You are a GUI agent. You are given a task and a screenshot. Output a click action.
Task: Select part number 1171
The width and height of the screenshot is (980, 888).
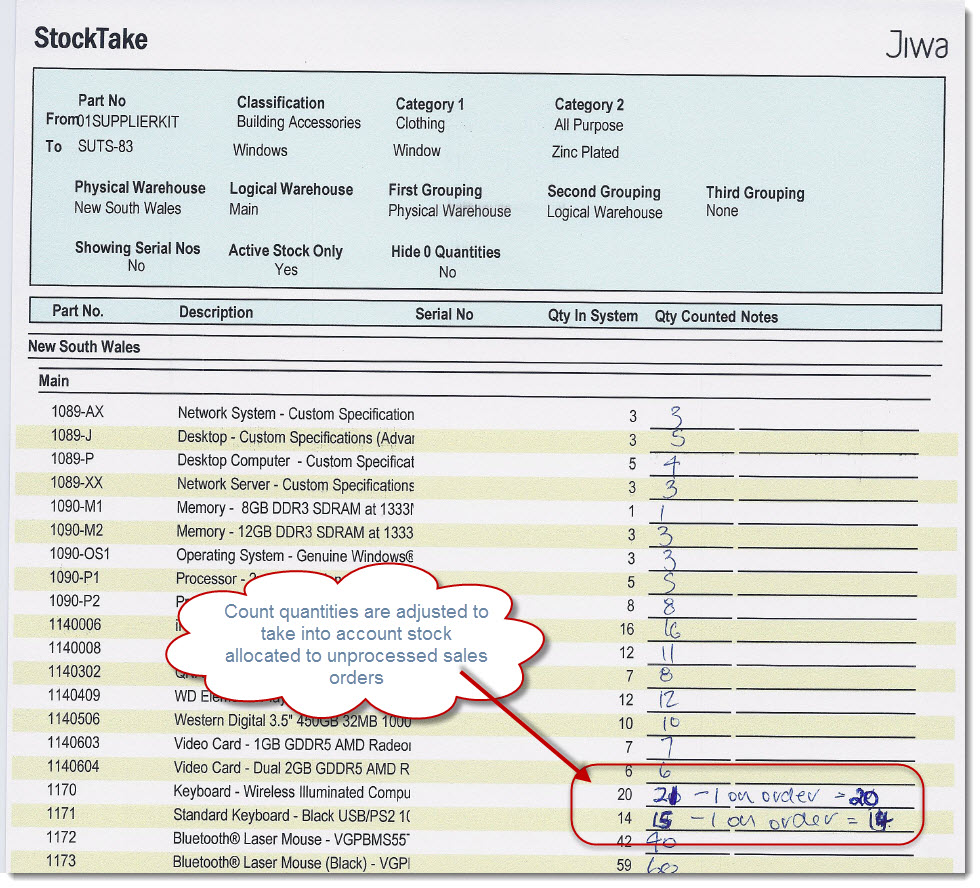click(x=61, y=814)
